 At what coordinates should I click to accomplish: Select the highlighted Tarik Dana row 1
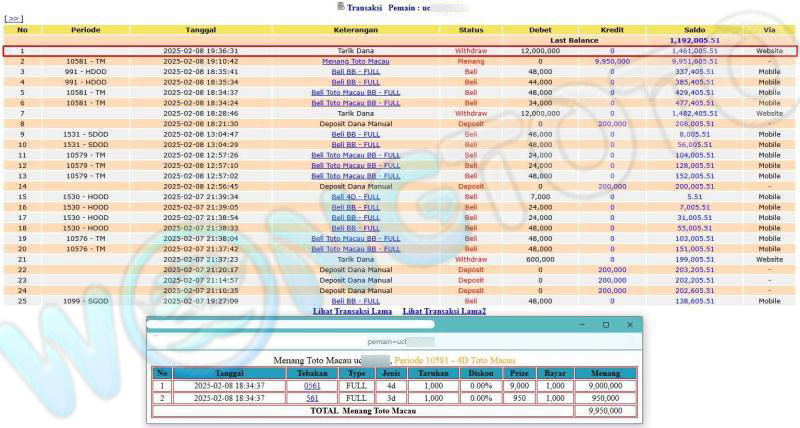[x=355, y=50]
